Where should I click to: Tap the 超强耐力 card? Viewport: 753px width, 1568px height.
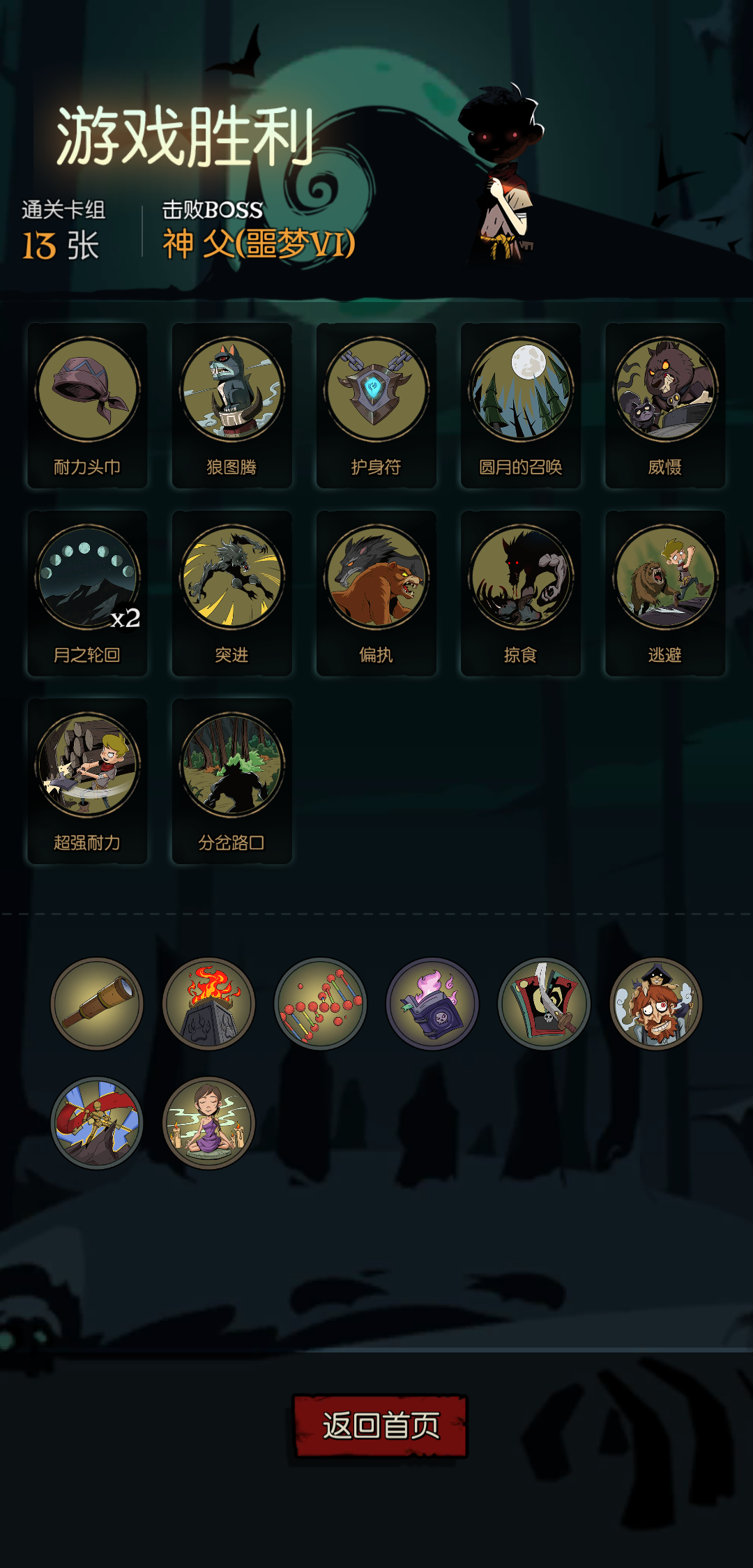tap(87, 781)
